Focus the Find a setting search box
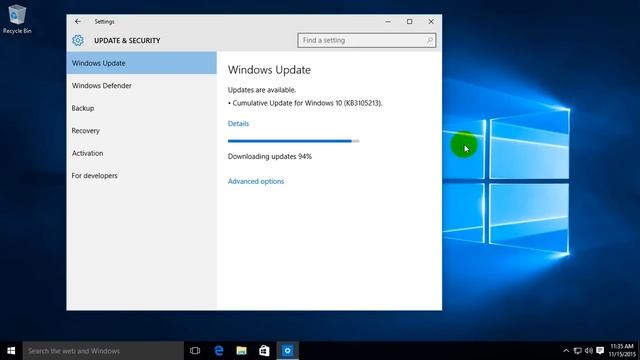This screenshot has height=360, width=640. pos(367,40)
